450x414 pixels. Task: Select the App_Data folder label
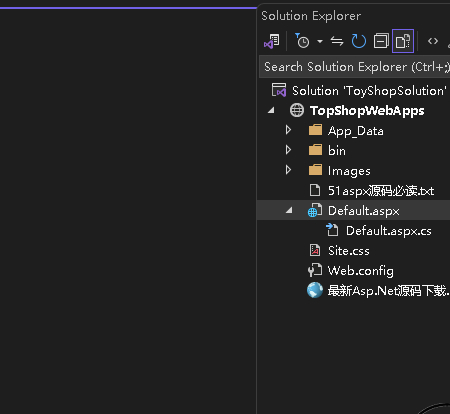[356, 131]
